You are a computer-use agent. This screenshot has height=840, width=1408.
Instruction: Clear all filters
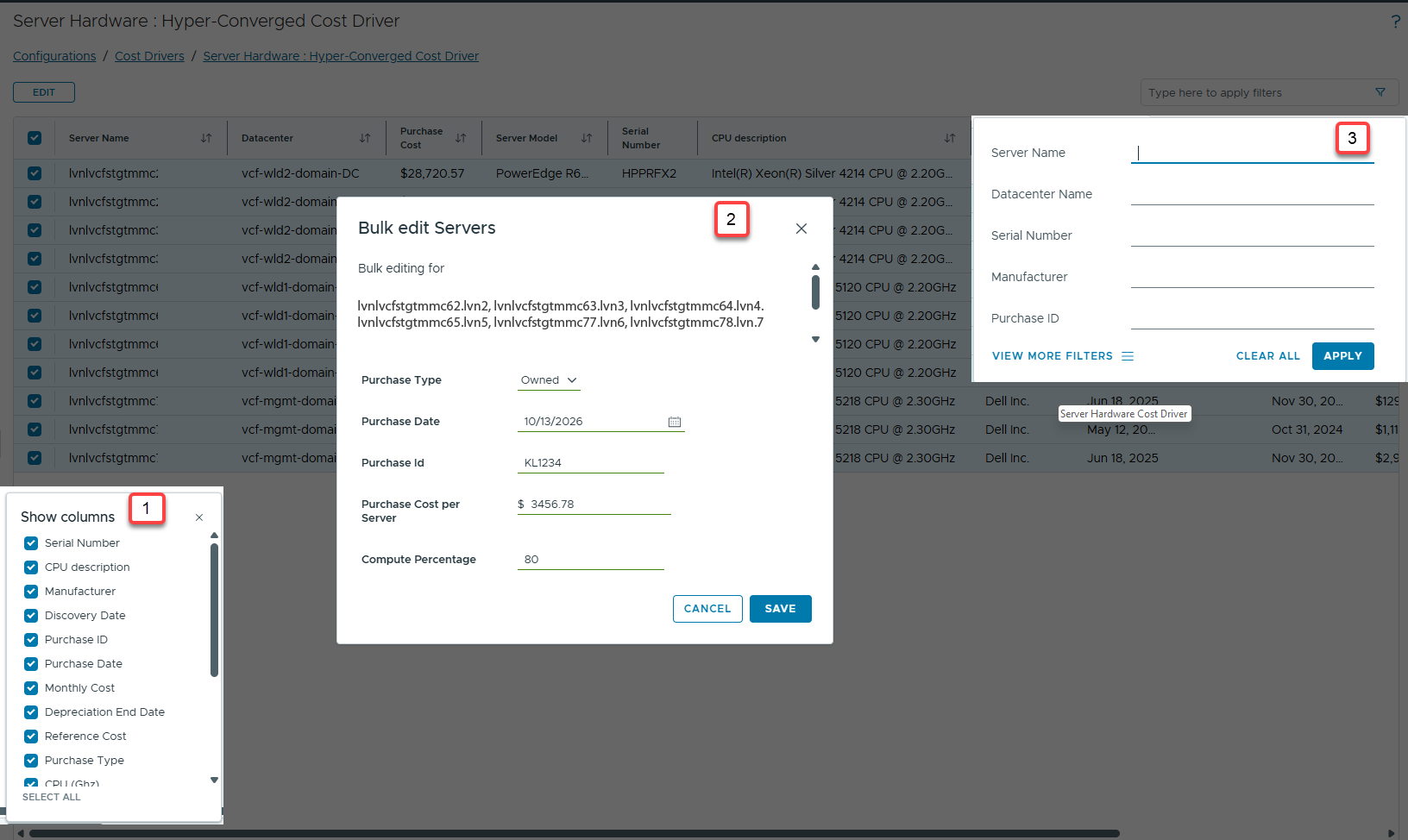click(x=1267, y=356)
